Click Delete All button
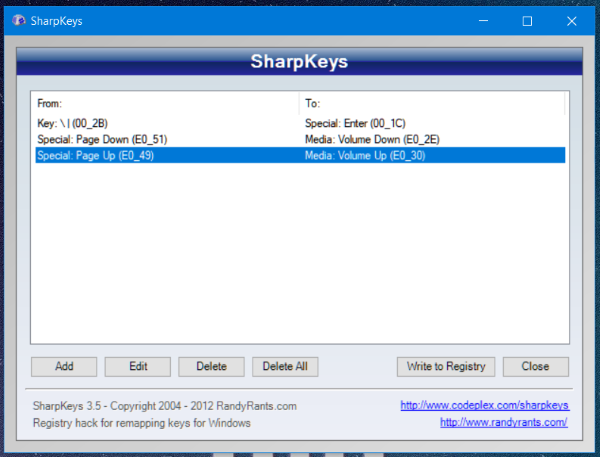This screenshot has height=457, width=600. [285, 367]
